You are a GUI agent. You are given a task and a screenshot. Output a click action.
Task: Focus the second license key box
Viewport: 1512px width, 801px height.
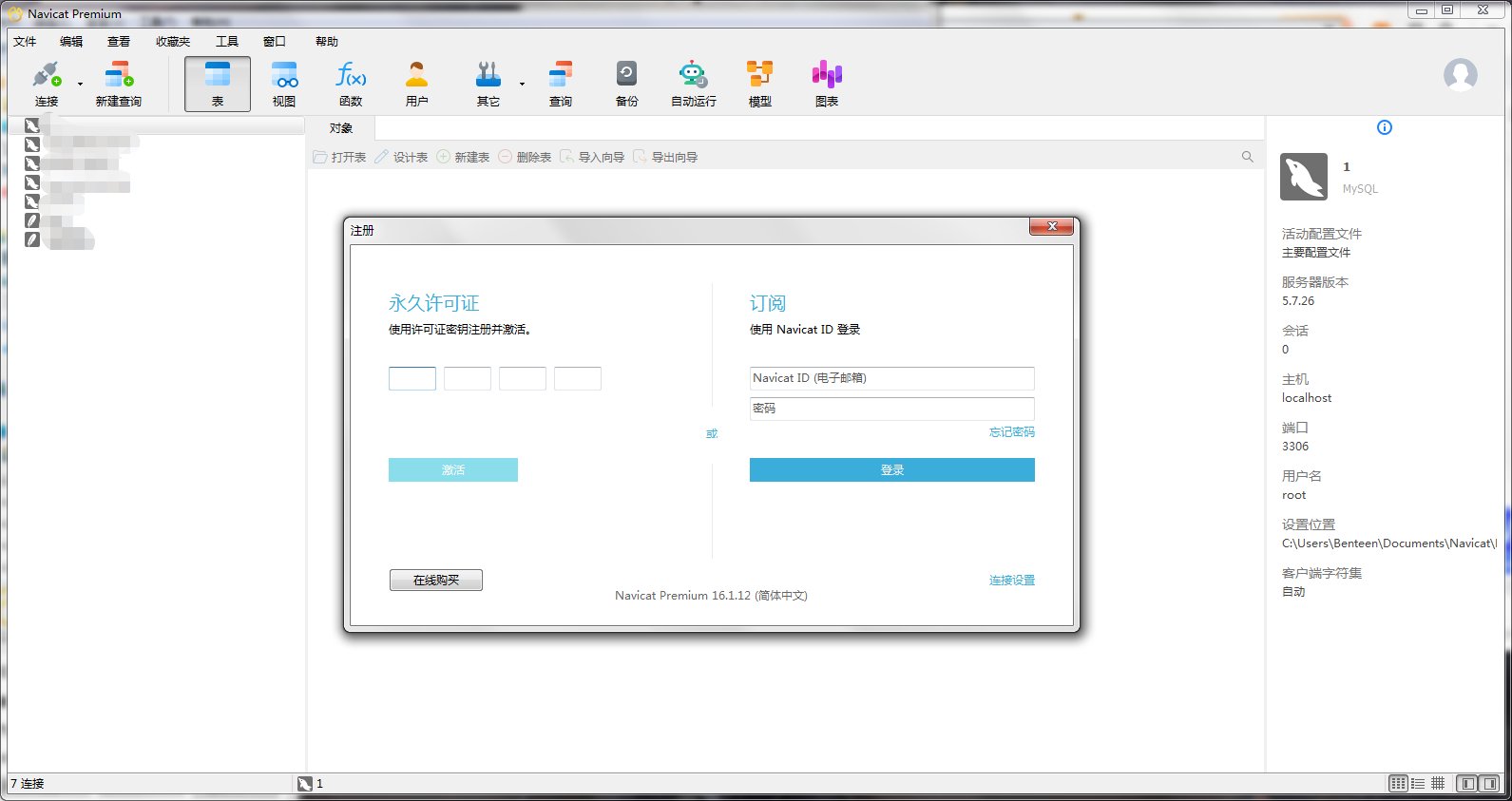click(468, 378)
